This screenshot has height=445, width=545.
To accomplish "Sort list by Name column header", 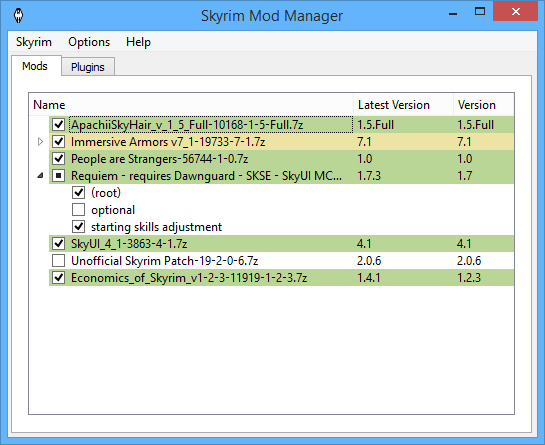I will tap(191, 105).
